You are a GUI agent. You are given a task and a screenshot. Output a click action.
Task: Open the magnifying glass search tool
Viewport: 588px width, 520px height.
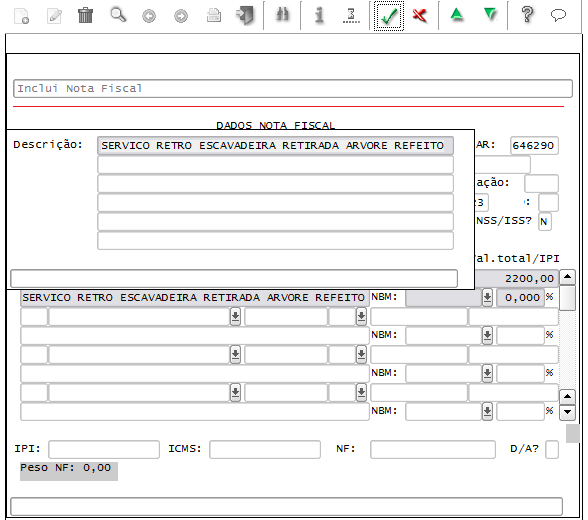[118, 16]
